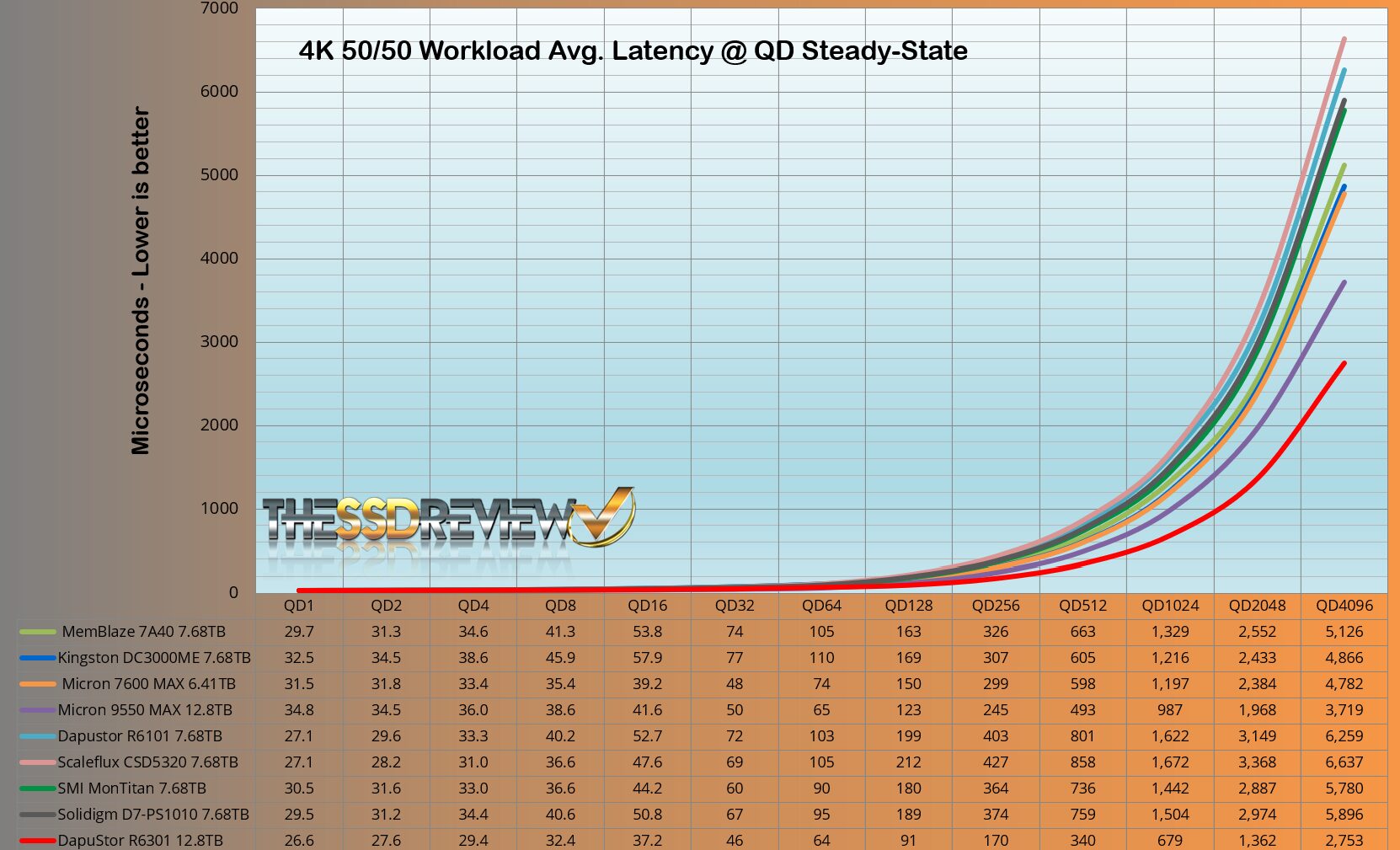Click the blue Kingston legend line swatch
The image size is (1400, 850).
point(37,658)
